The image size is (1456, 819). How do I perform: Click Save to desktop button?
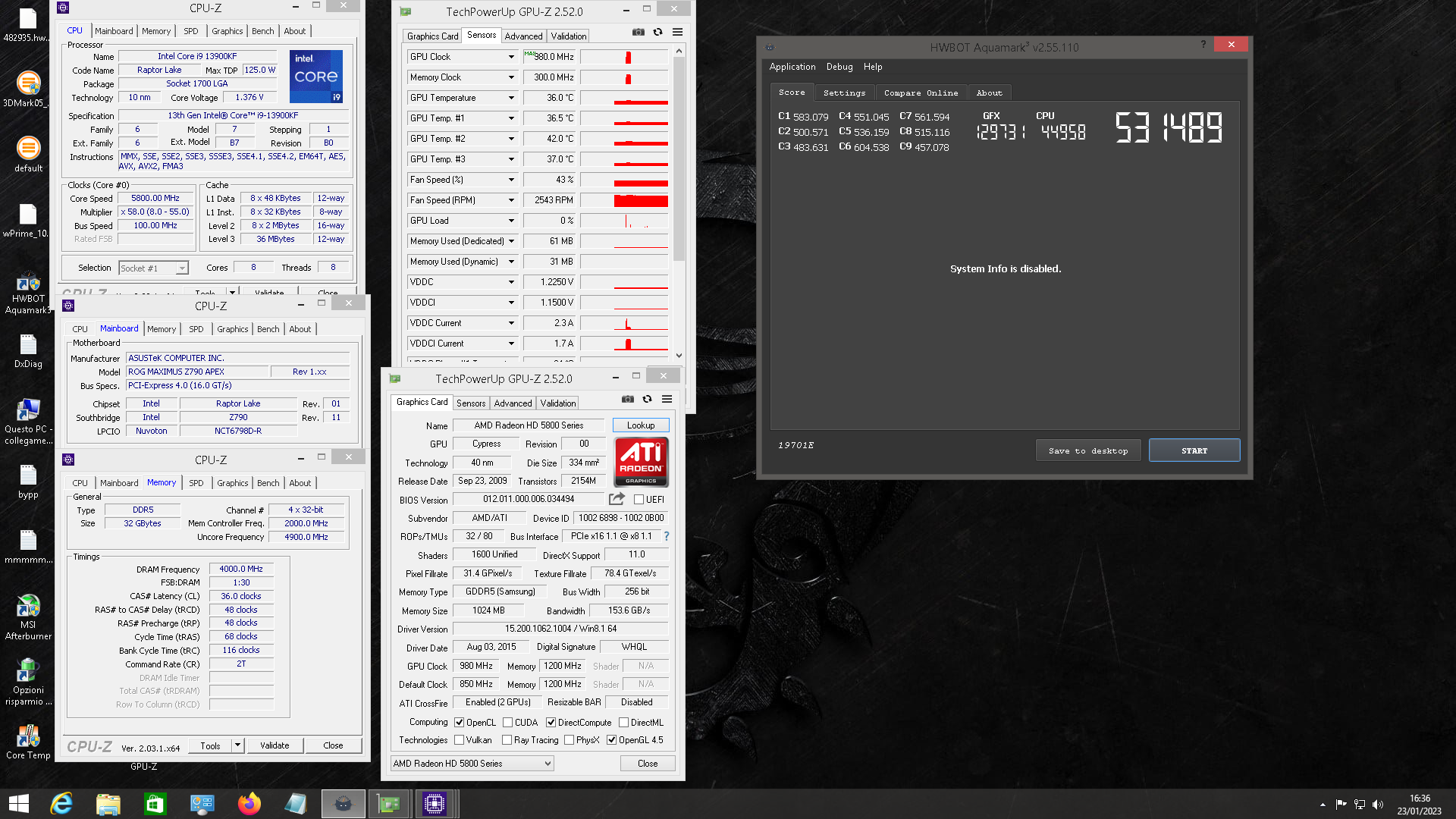coord(1088,450)
